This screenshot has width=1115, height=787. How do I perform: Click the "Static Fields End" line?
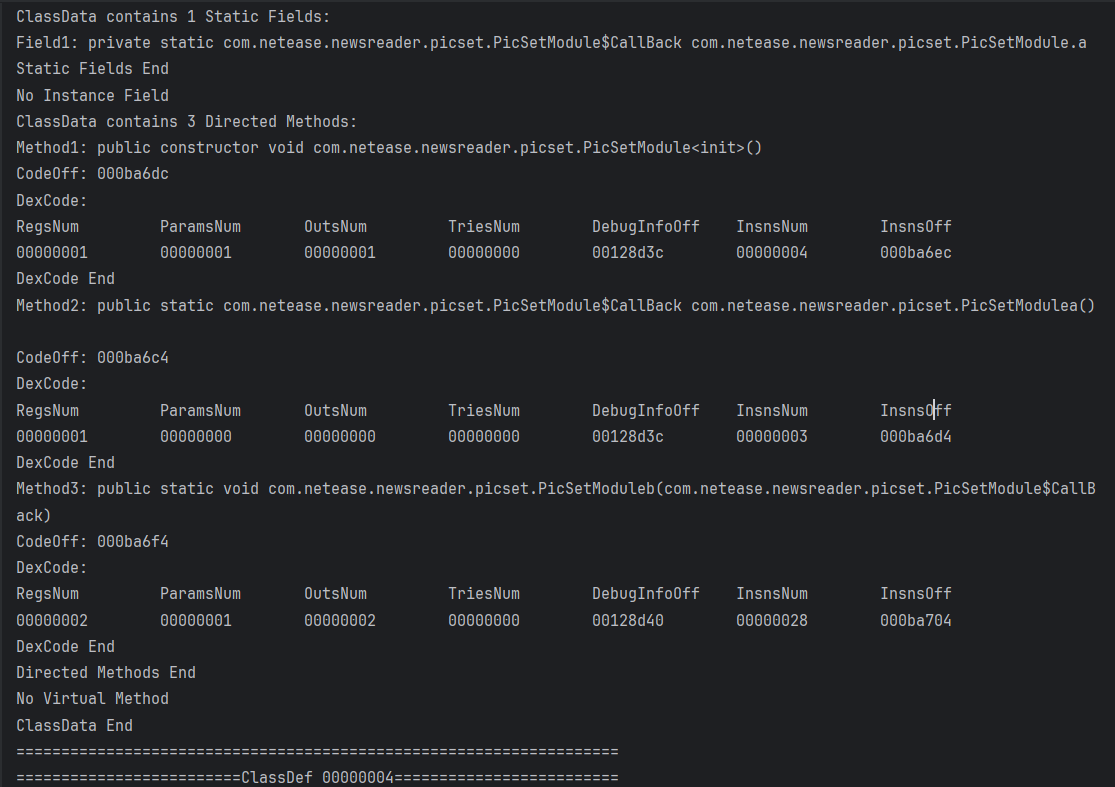92,69
